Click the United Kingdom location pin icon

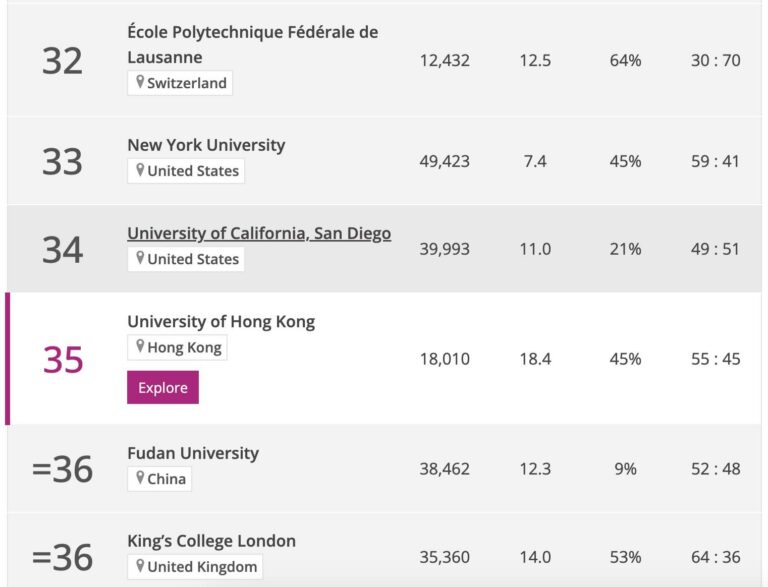coord(140,566)
